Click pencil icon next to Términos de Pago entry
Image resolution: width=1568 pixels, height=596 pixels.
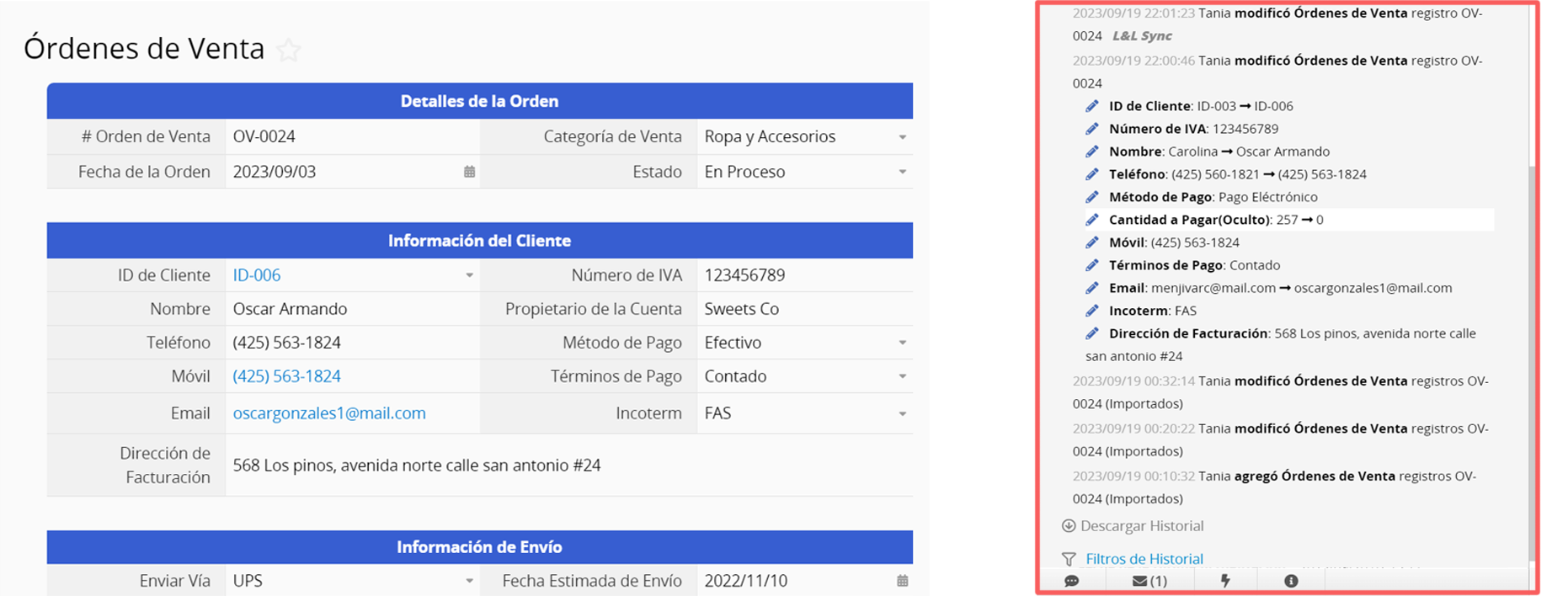[x=1091, y=265]
